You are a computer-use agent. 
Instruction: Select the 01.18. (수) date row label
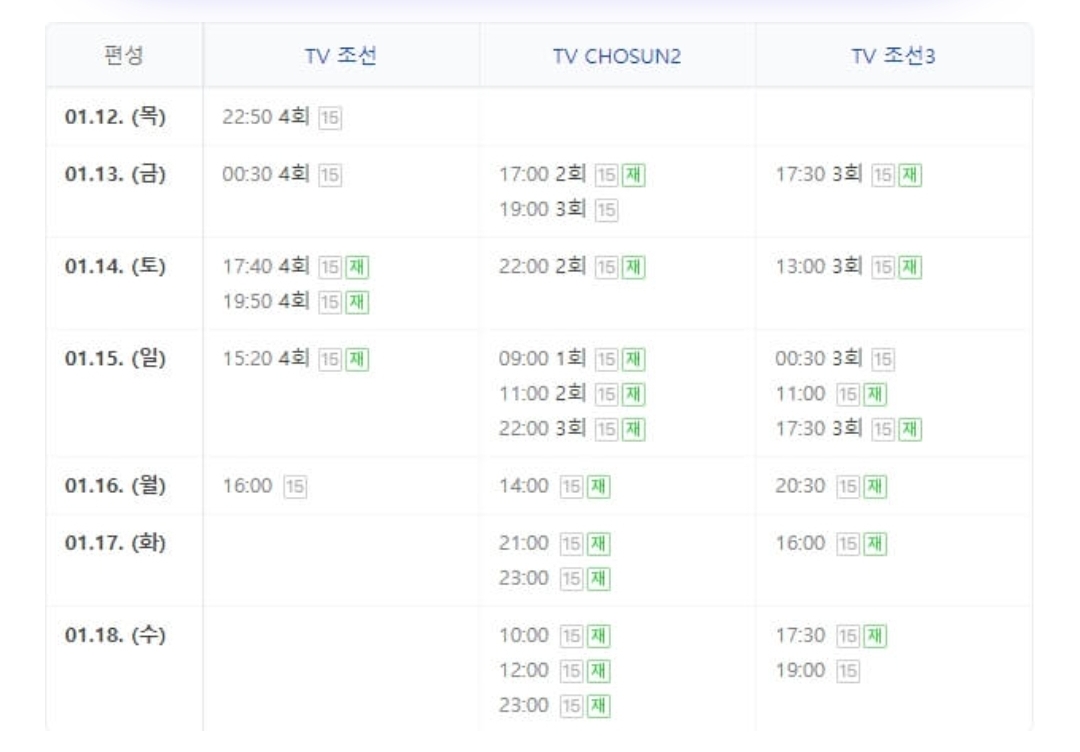[115, 635]
